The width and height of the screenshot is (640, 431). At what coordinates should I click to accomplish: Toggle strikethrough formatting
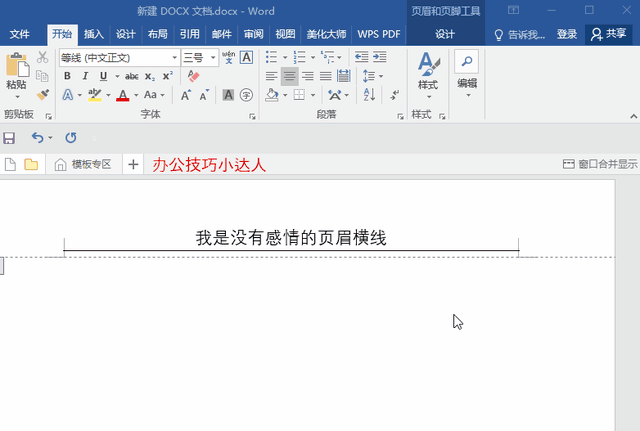131,76
